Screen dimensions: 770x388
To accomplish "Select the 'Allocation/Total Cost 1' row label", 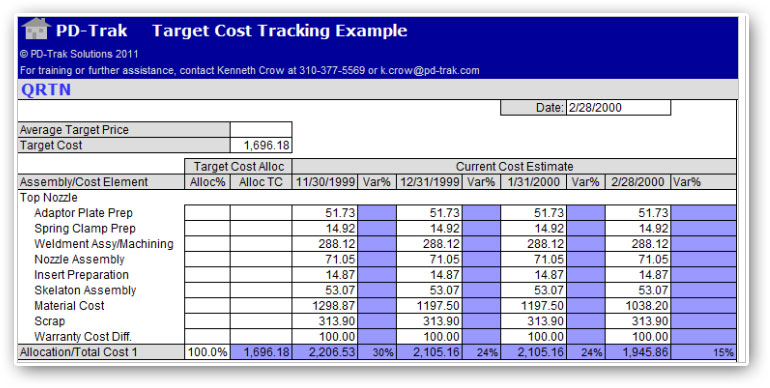I will pyautogui.click(x=101, y=352).
